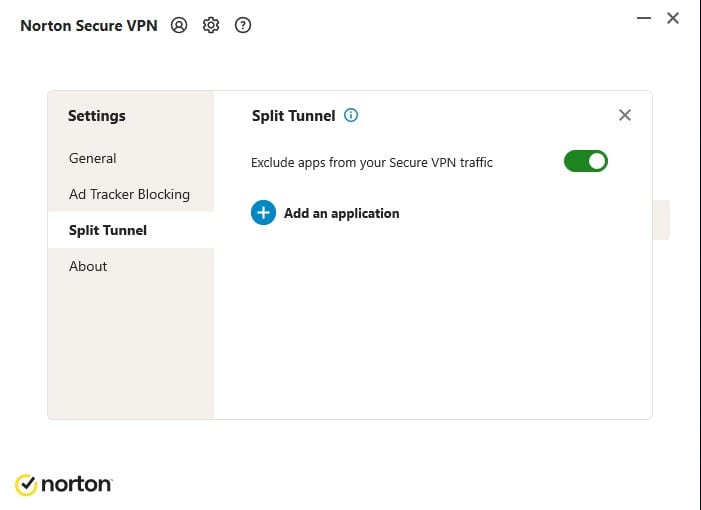The width and height of the screenshot is (701, 510).
Task: Select the Split Tunnel sidebar item
Action: click(108, 230)
